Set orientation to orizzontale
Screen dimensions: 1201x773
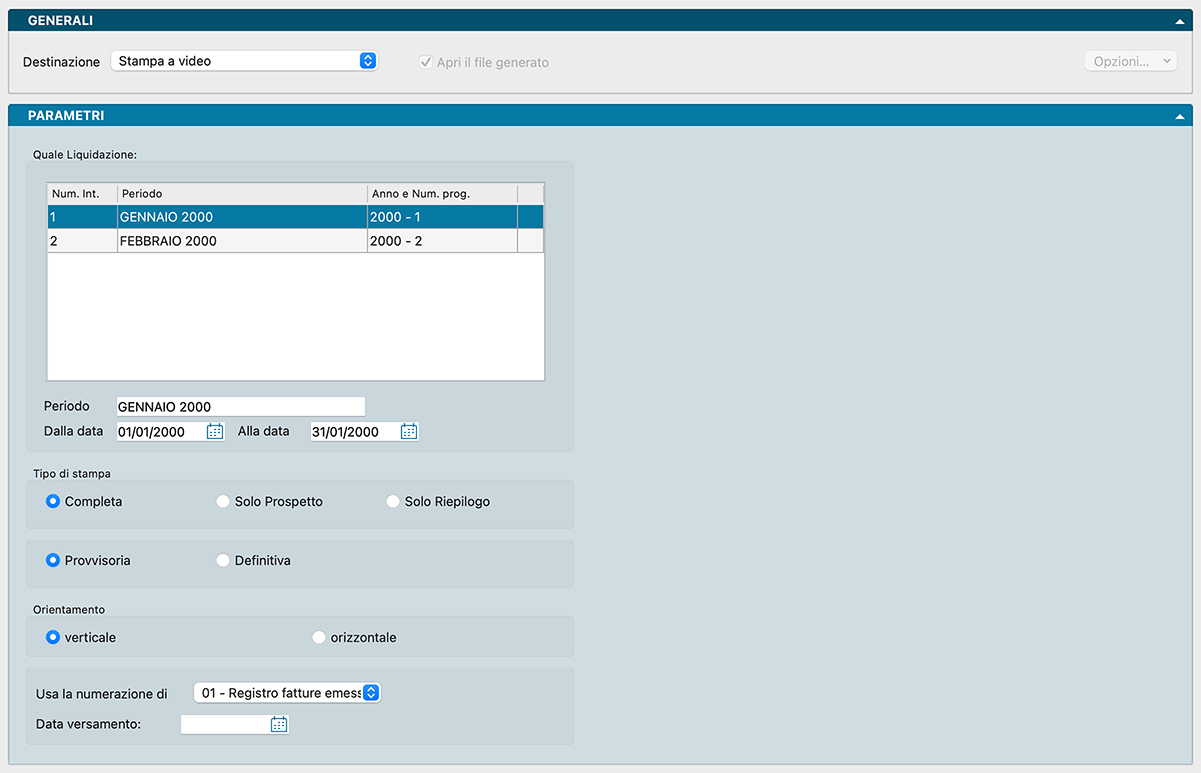(319, 637)
